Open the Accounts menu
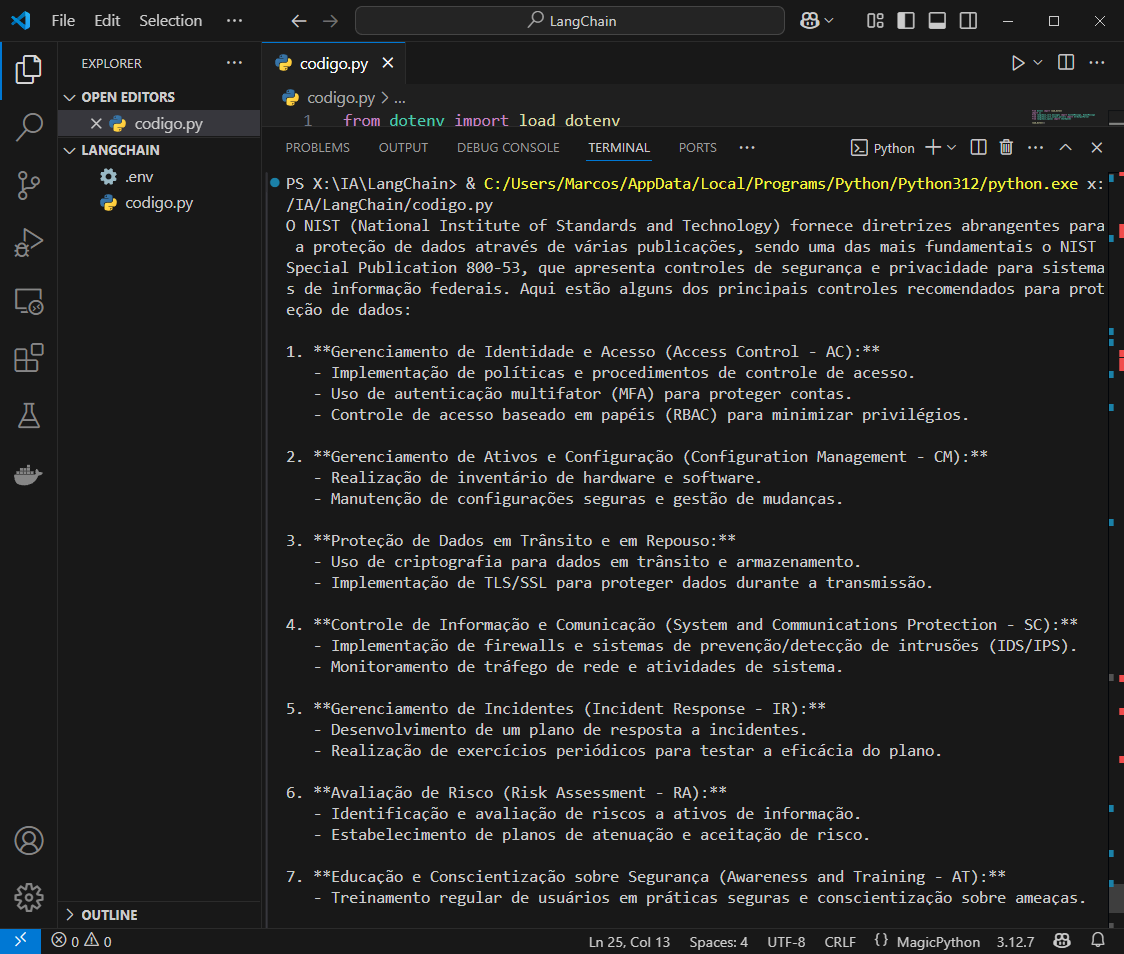This screenshot has height=954, width=1124. point(29,841)
